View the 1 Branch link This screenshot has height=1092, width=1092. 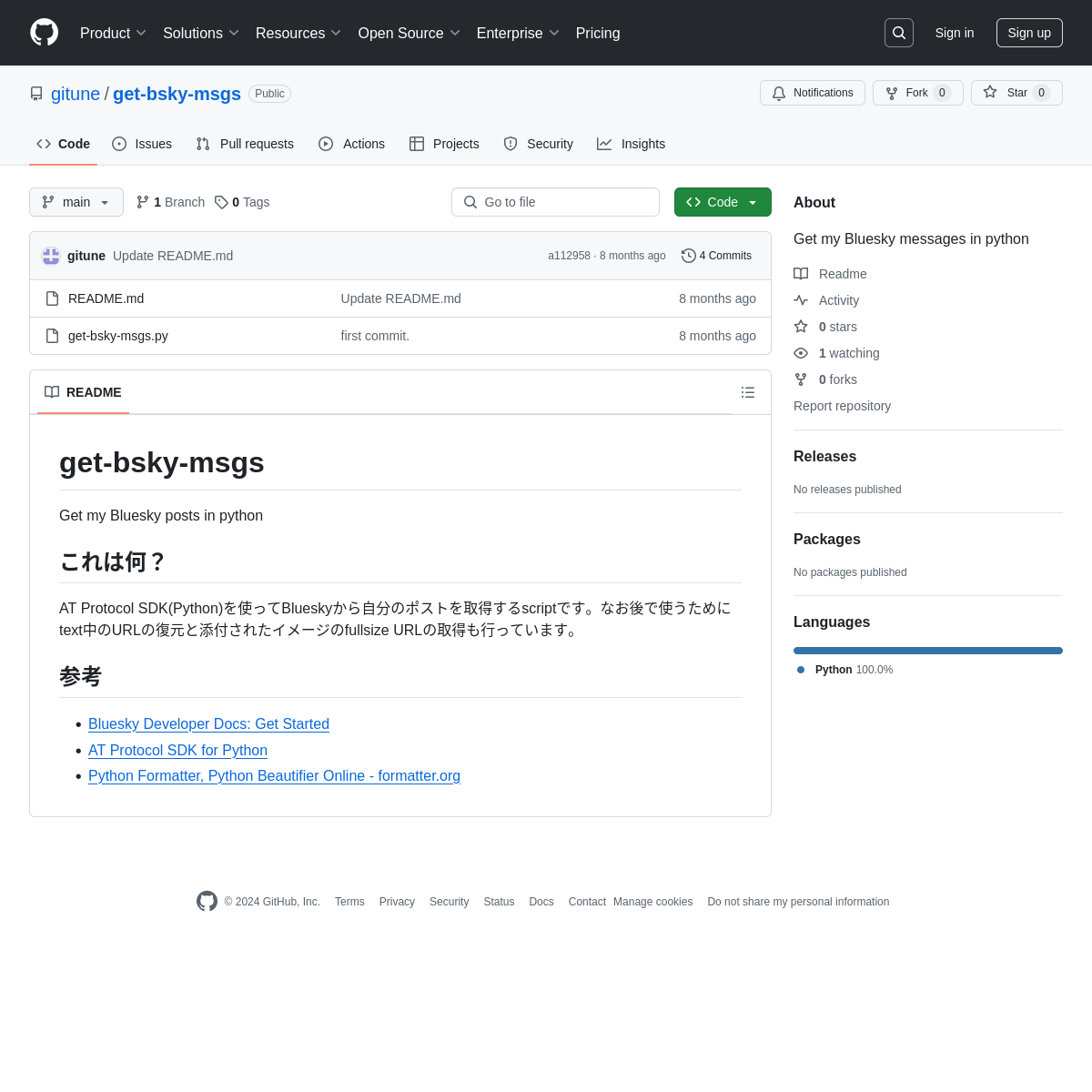coord(170,202)
